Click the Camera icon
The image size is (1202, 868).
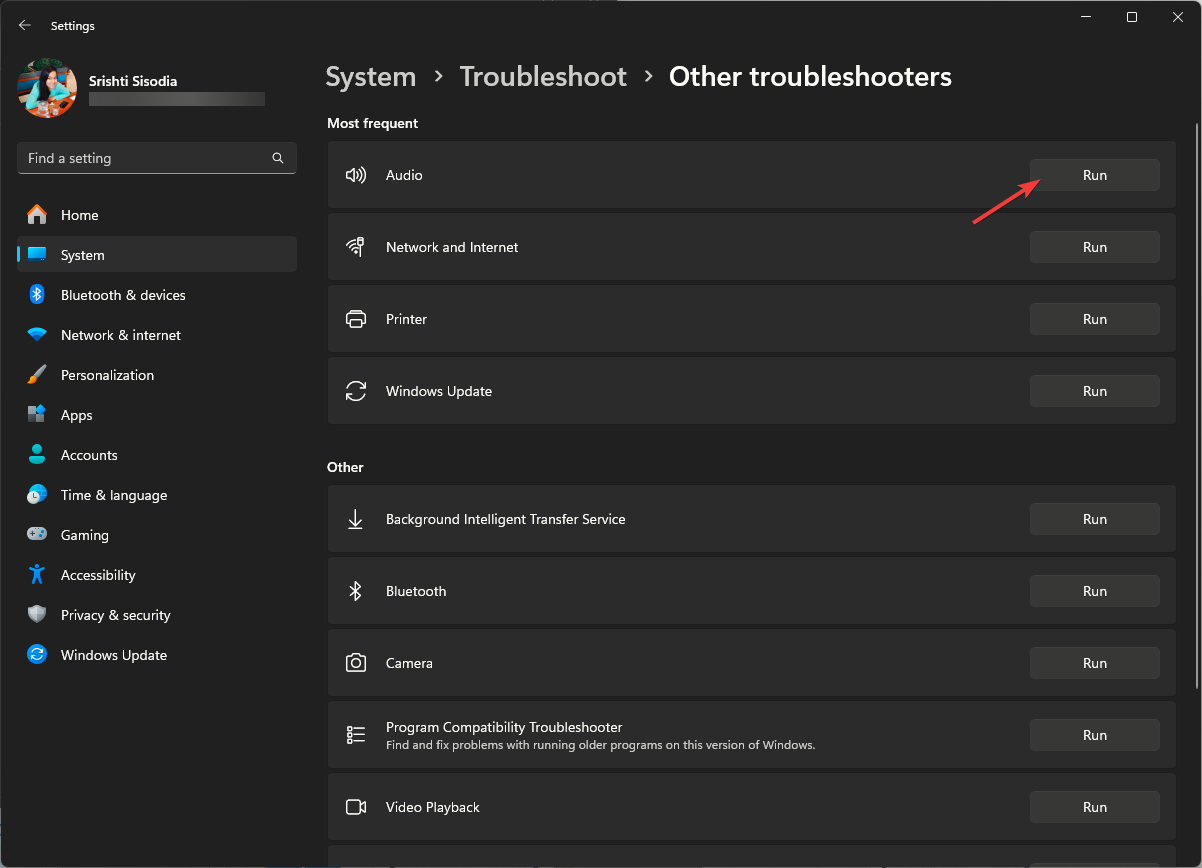tap(356, 663)
